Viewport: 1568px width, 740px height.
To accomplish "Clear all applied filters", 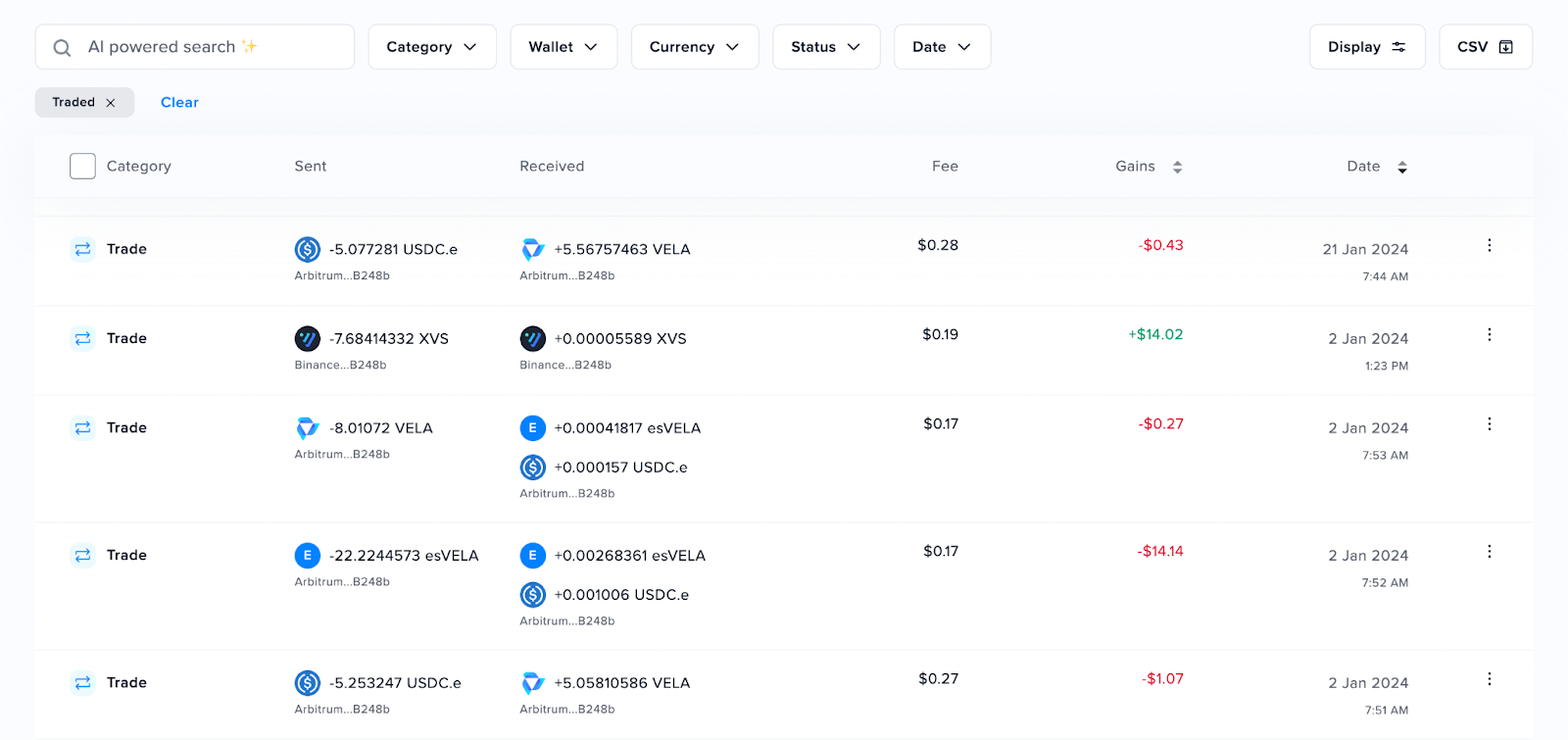I will [x=179, y=102].
